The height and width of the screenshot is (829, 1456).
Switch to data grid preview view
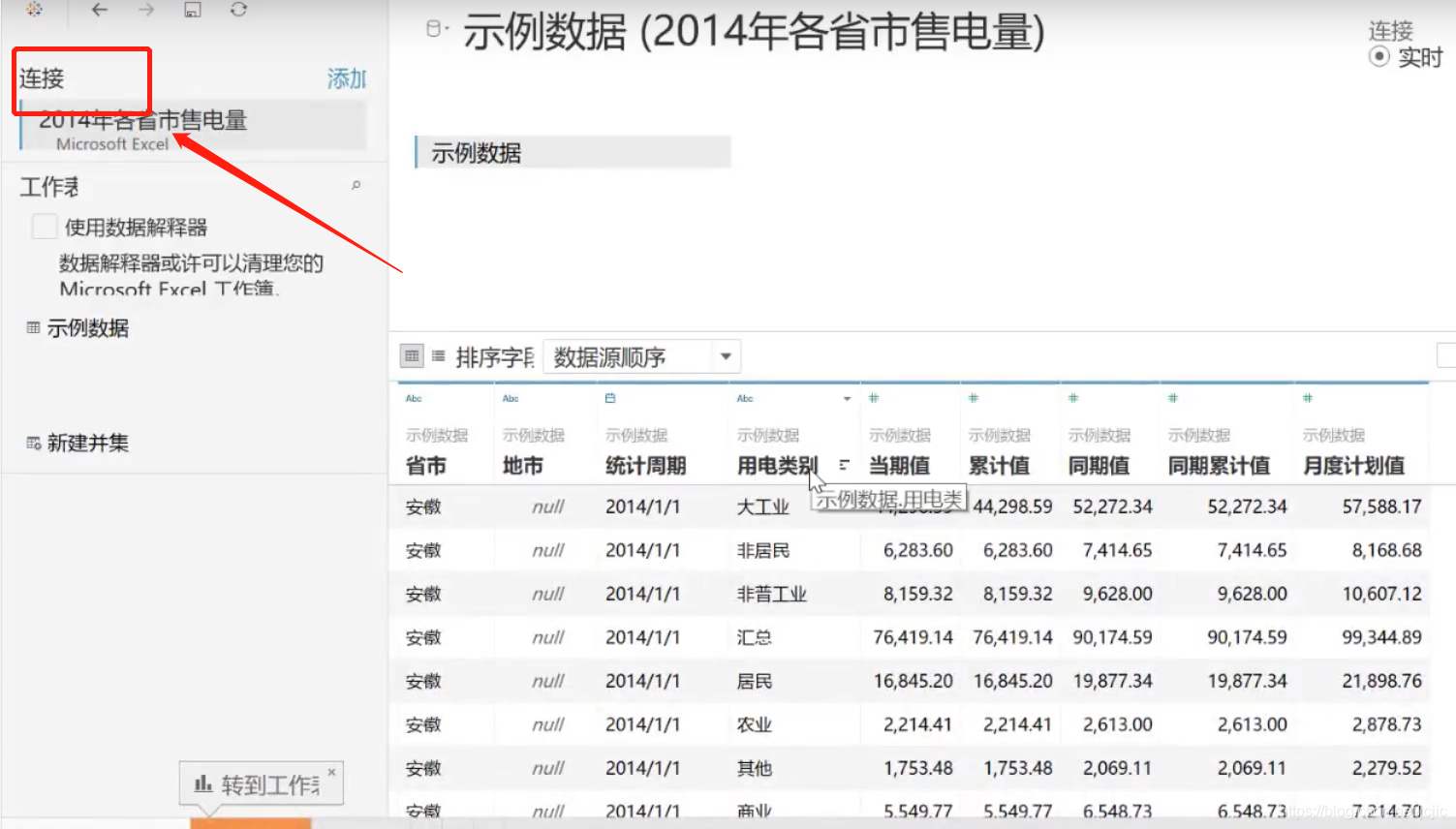click(412, 356)
